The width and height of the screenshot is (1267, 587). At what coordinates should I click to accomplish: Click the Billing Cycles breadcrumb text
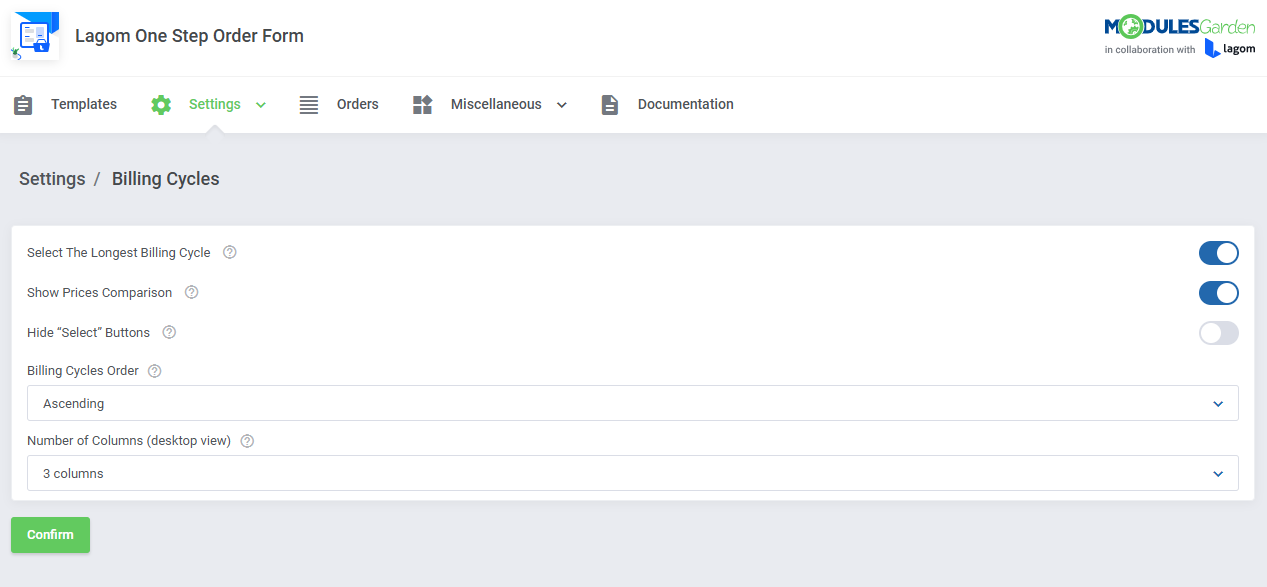(166, 179)
